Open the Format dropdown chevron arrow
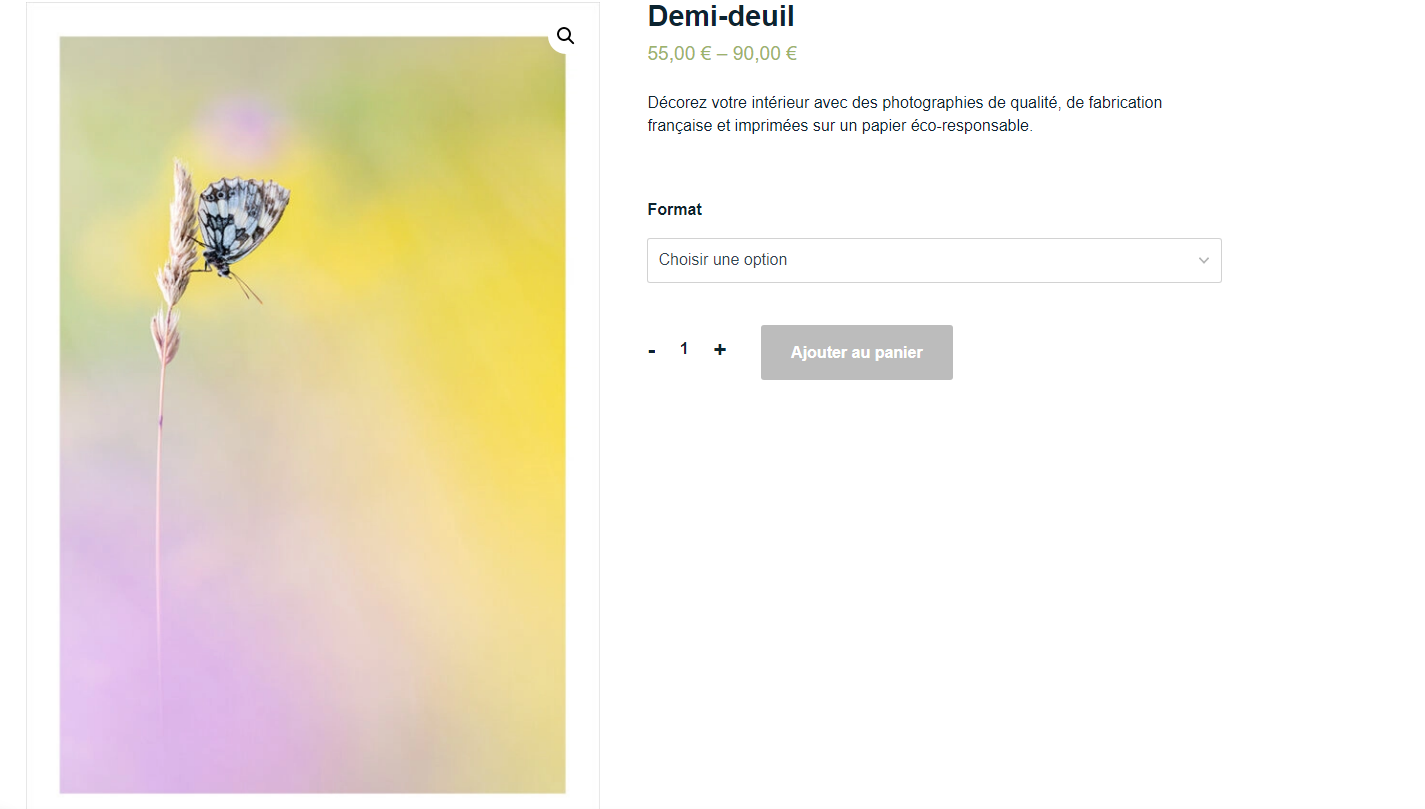This screenshot has height=809, width=1425. tap(1203, 261)
